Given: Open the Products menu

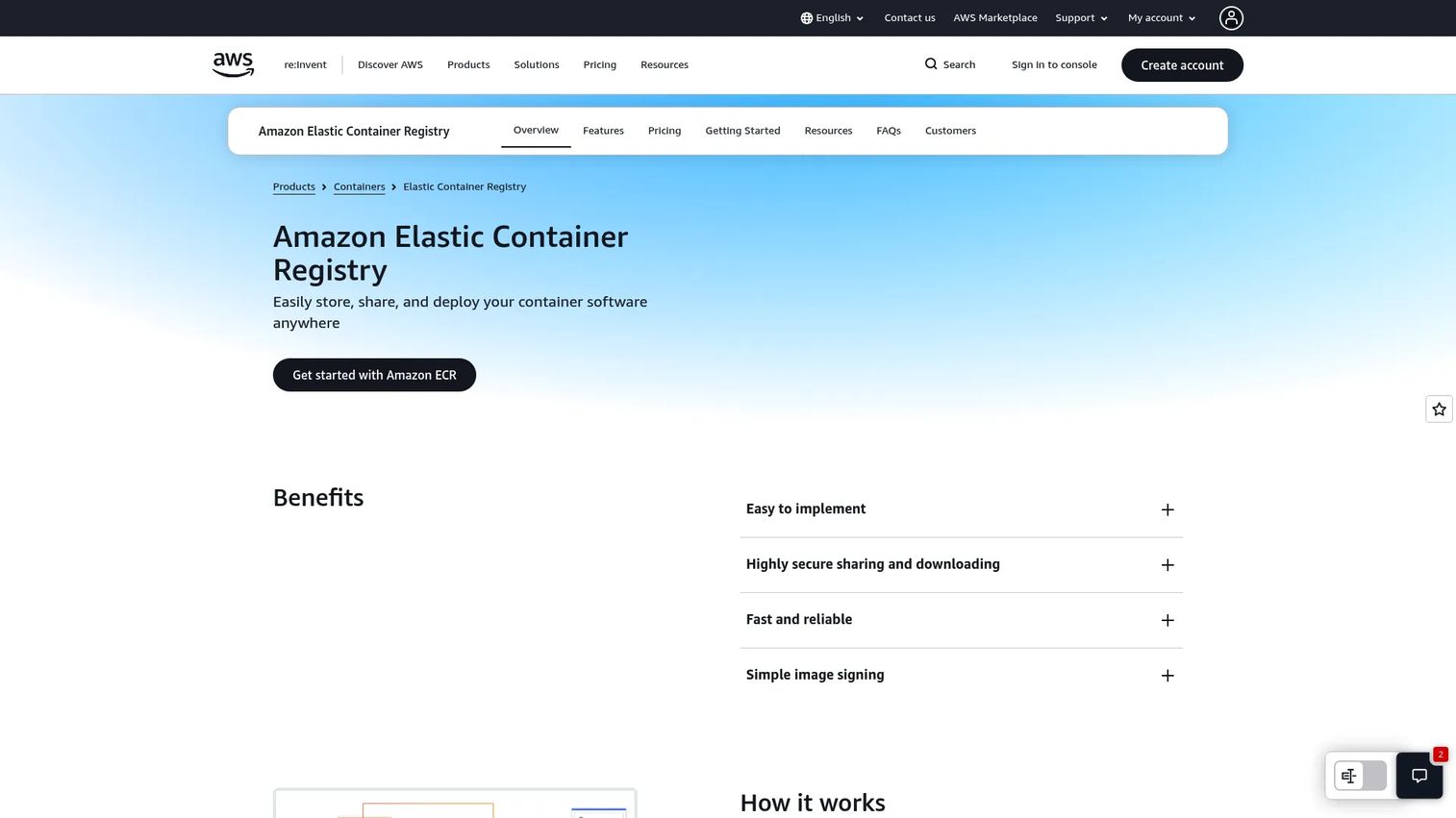Looking at the screenshot, I should pos(468,65).
